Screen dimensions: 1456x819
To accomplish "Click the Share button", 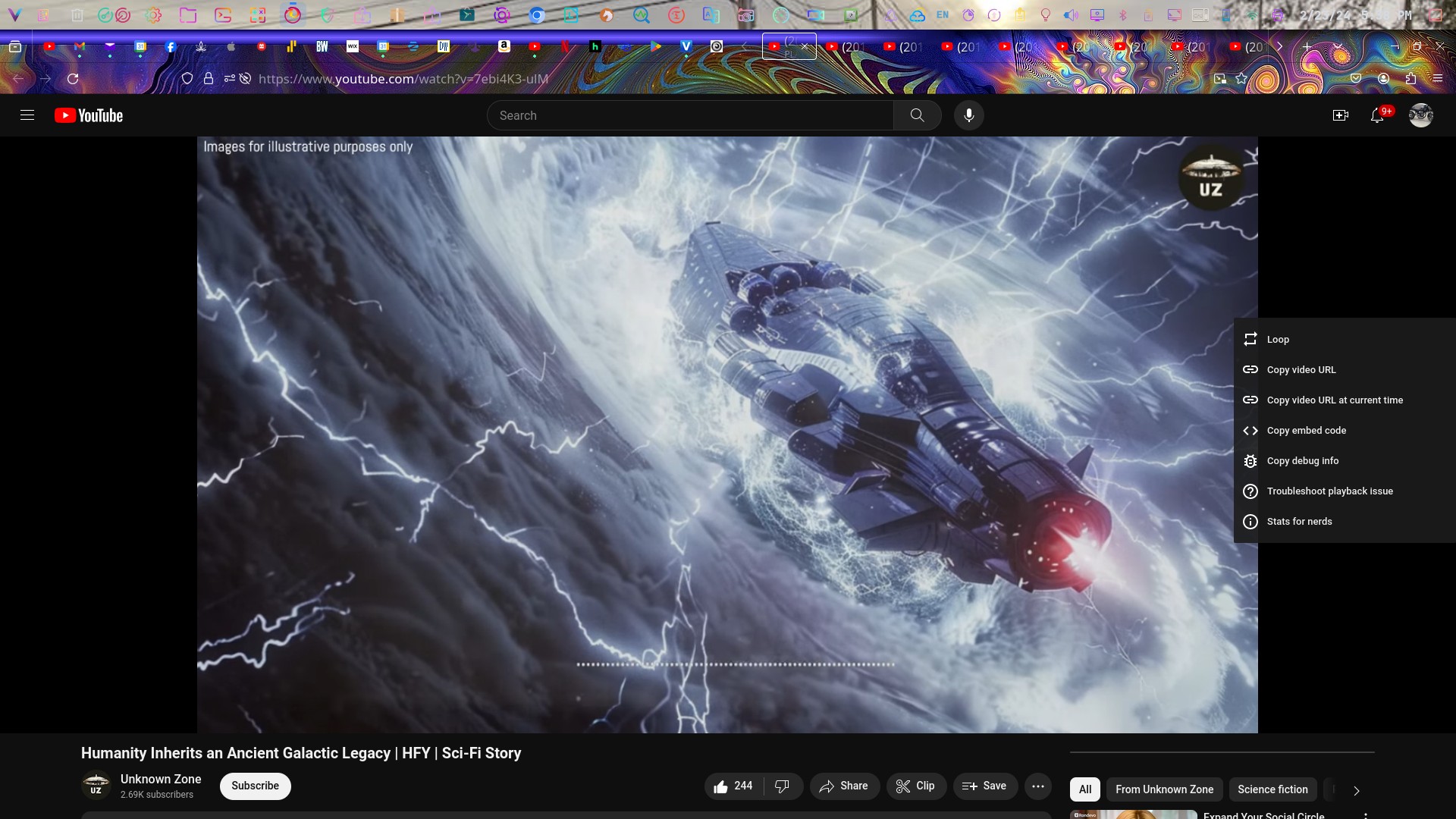I will click(844, 786).
